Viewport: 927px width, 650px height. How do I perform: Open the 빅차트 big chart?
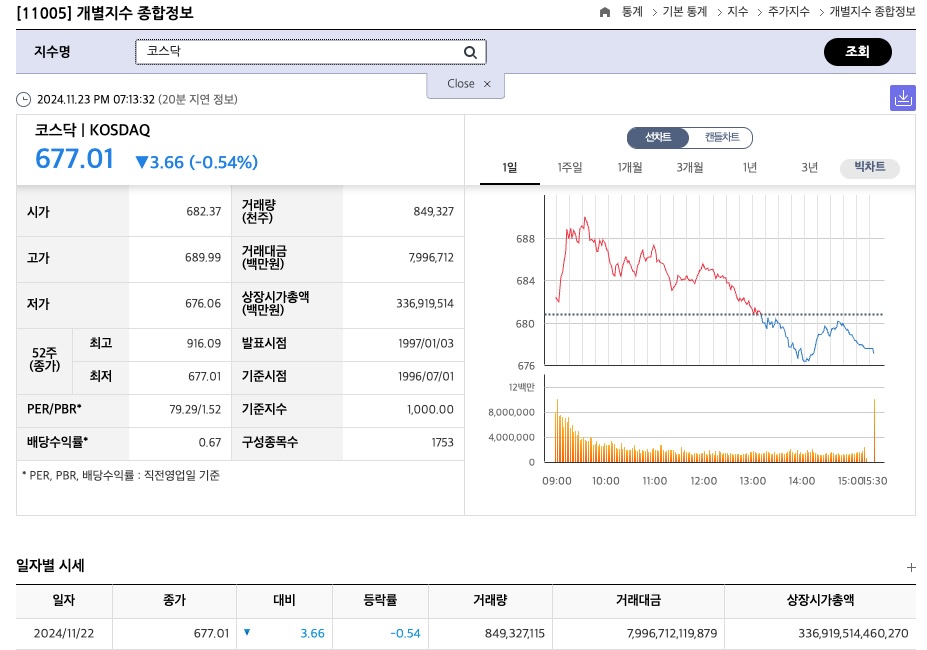(x=870, y=167)
